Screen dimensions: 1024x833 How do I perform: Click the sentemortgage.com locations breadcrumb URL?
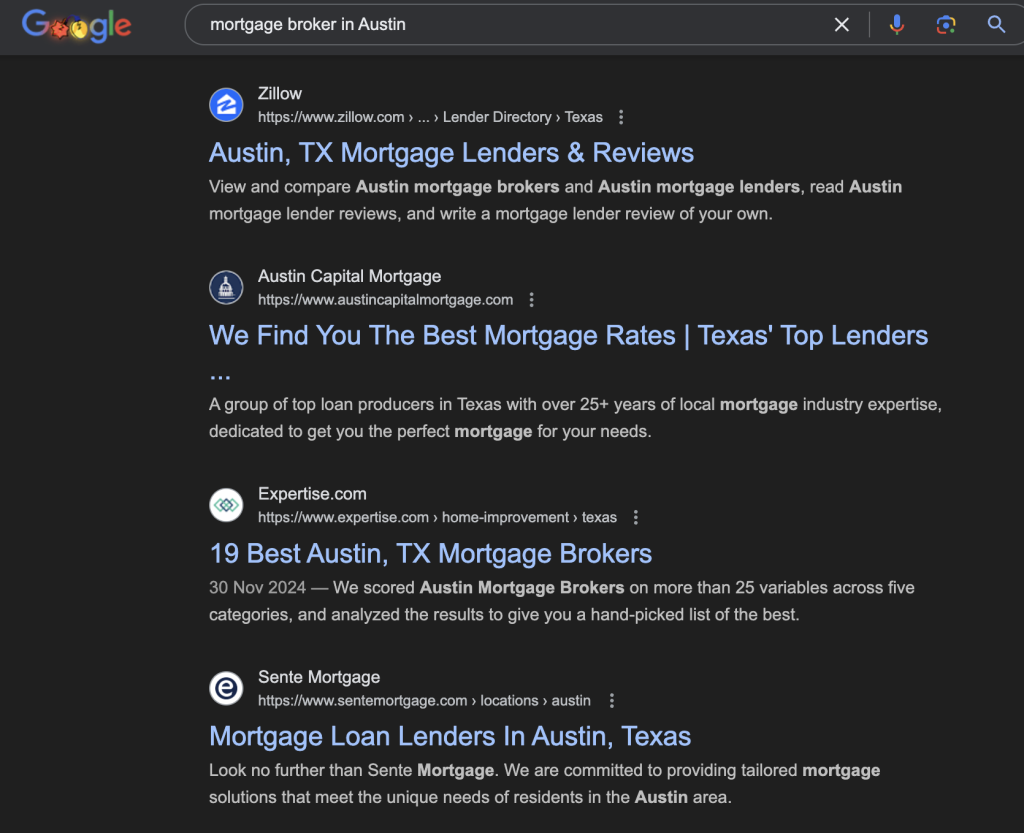click(x=424, y=701)
